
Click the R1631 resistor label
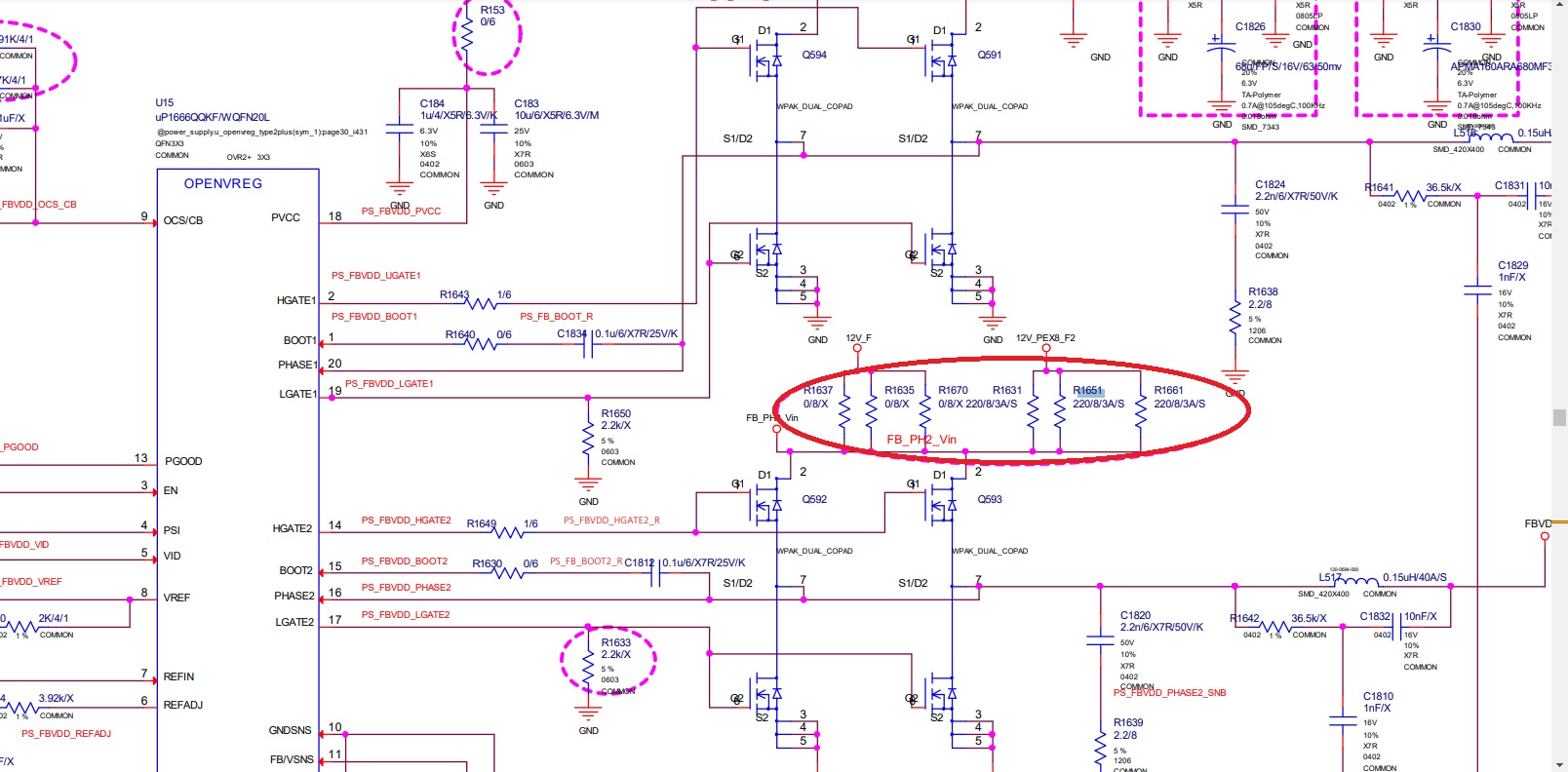coord(1007,390)
